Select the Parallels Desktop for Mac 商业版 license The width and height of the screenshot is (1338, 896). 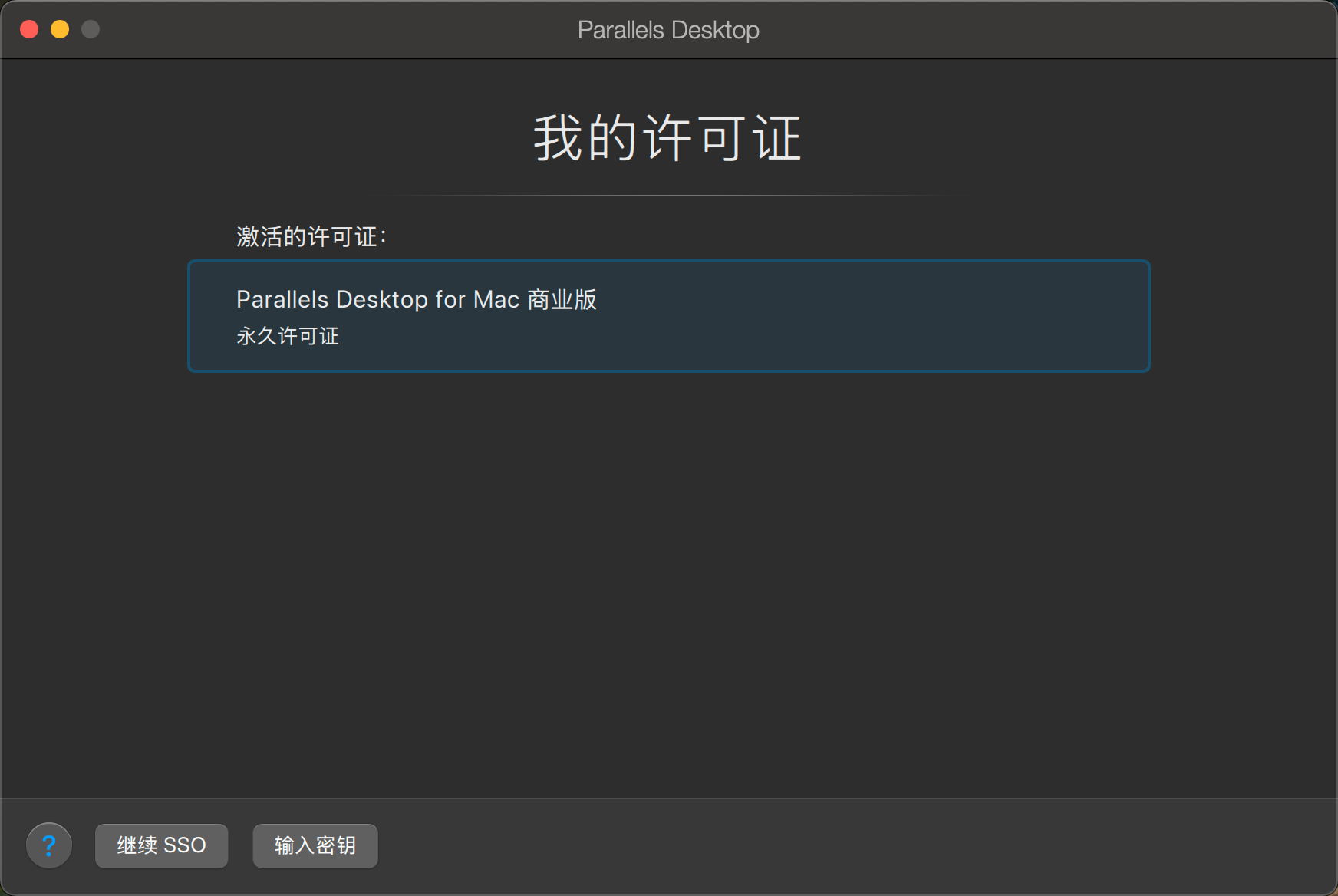point(668,316)
